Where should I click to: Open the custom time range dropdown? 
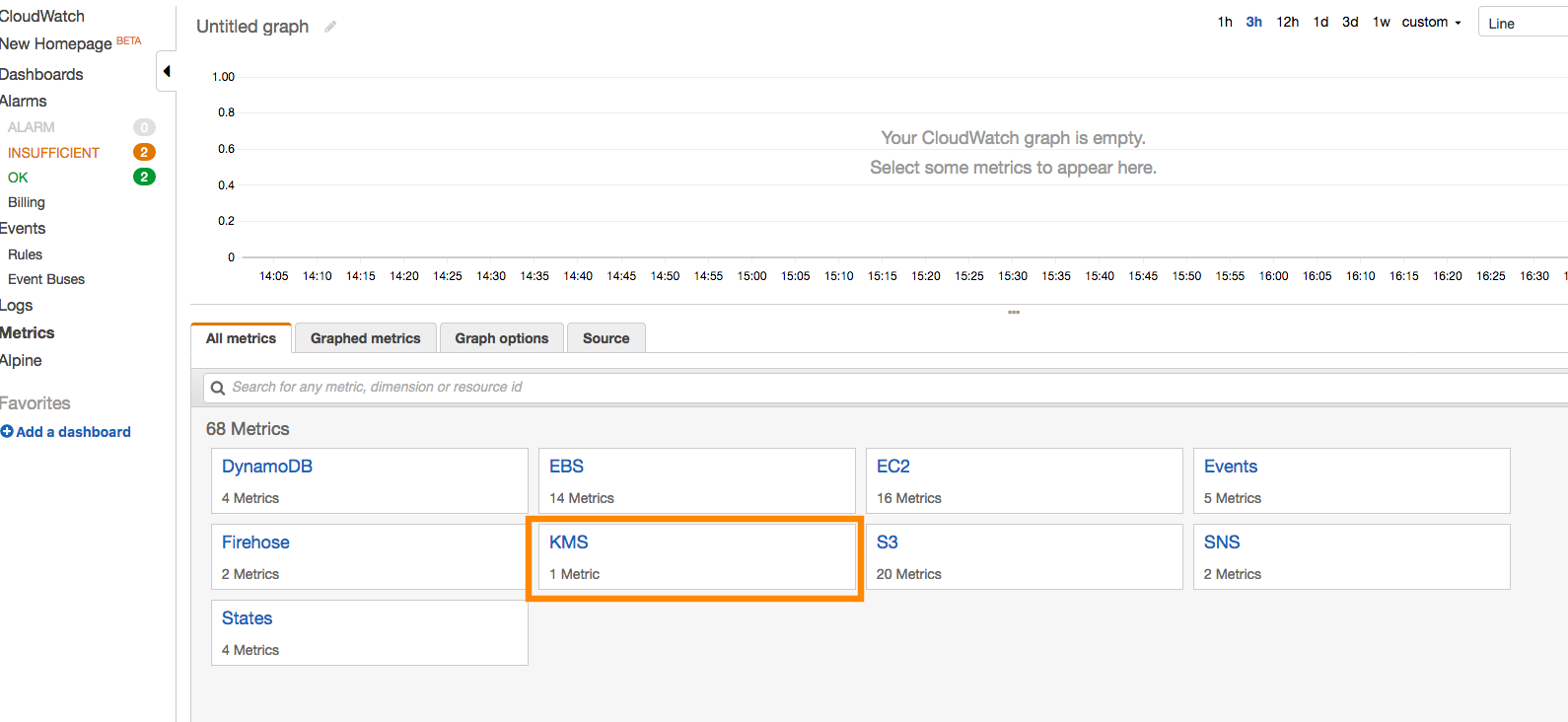coord(1431,22)
